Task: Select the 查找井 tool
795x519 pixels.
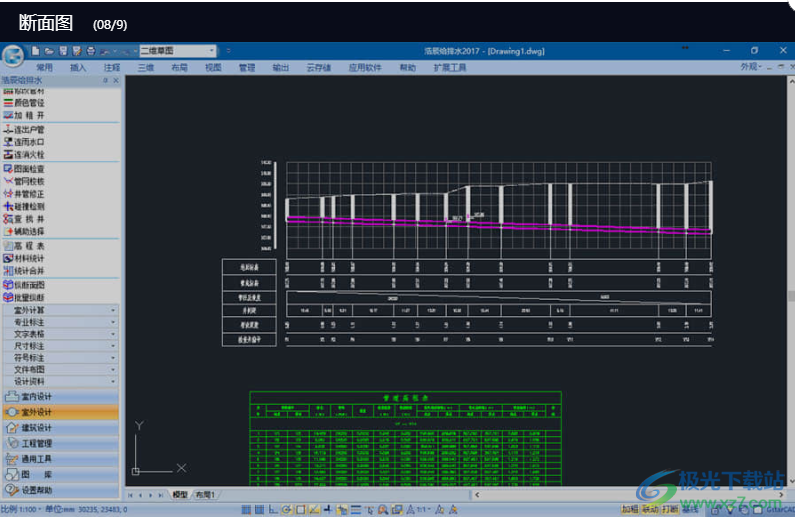Action: coord(24,219)
